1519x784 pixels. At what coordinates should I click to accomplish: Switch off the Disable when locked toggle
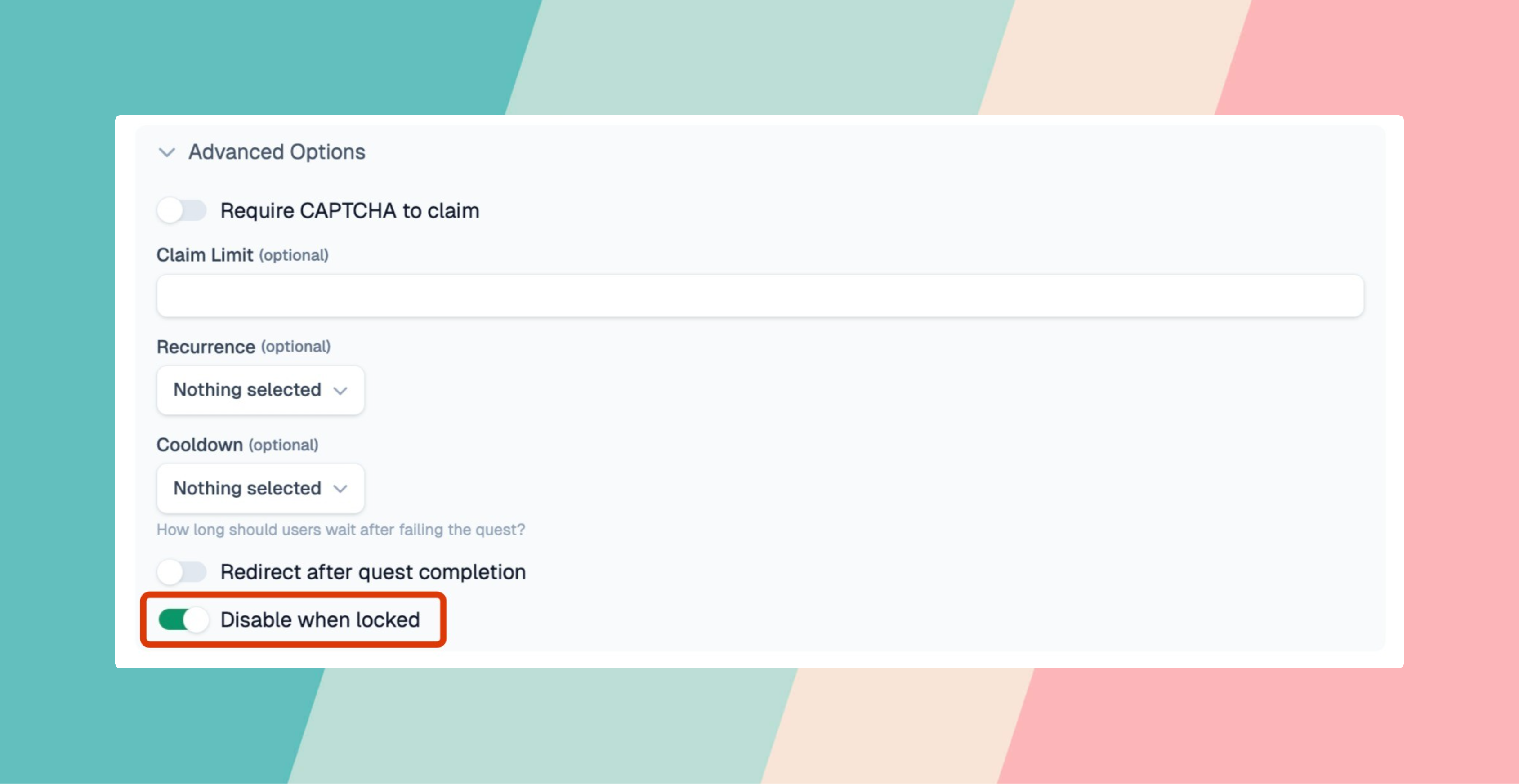coord(183,619)
